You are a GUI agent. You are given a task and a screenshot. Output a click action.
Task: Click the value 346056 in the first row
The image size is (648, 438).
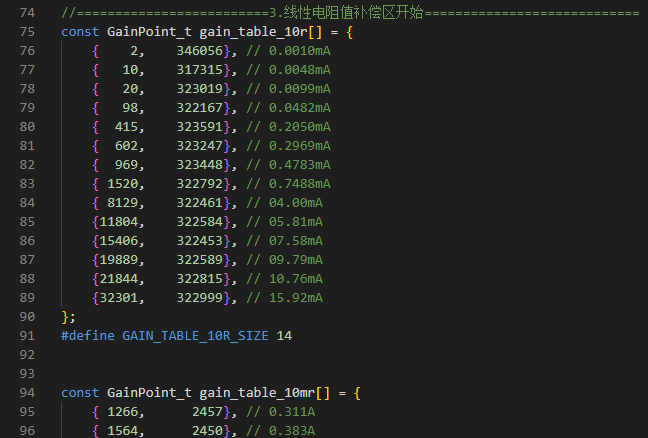coord(200,51)
